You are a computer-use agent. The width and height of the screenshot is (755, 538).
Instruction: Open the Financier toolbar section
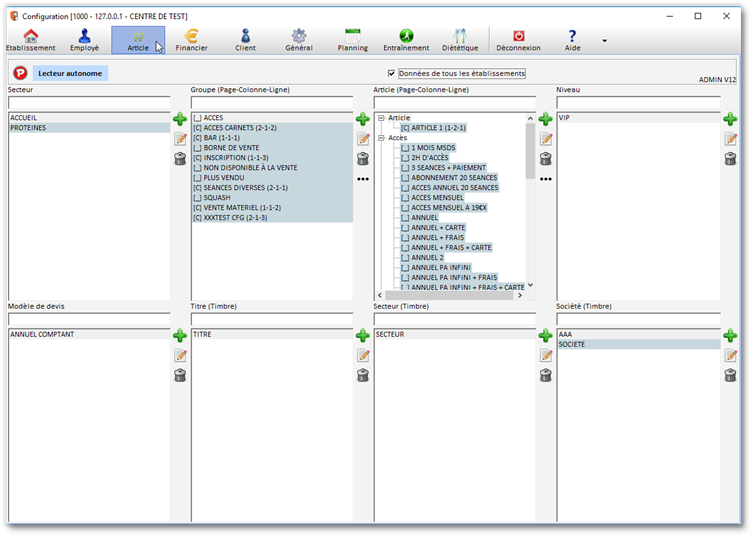click(191, 40)
